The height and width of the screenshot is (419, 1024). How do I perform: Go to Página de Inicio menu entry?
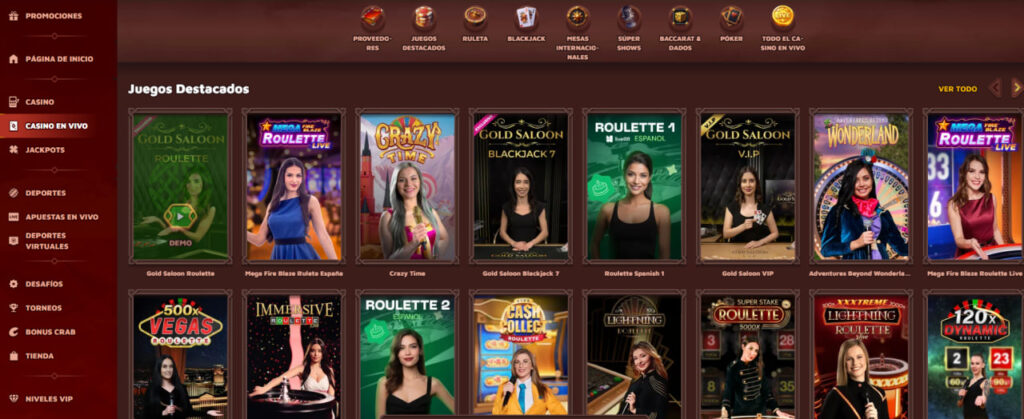click(x=59, y=59)
